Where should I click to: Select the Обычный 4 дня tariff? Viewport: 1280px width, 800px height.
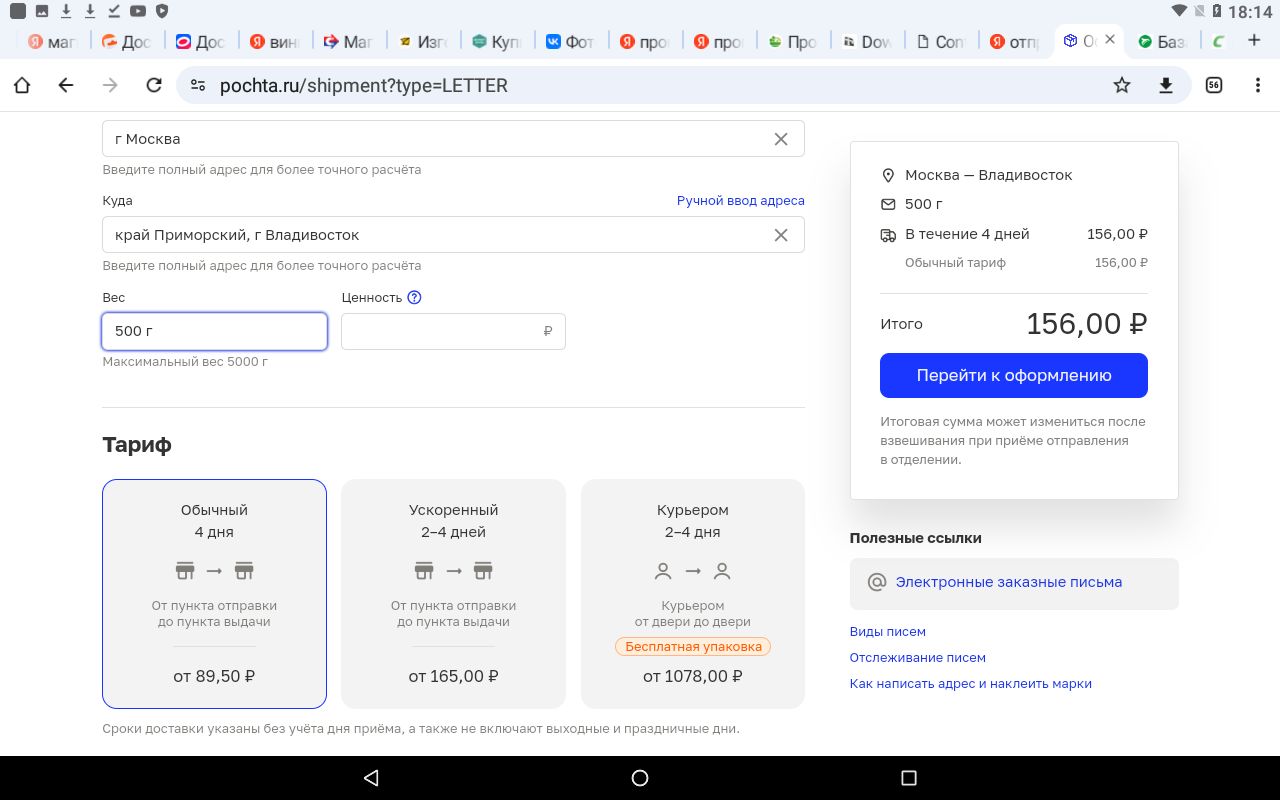pyautogui.click(x=214, y=593)
